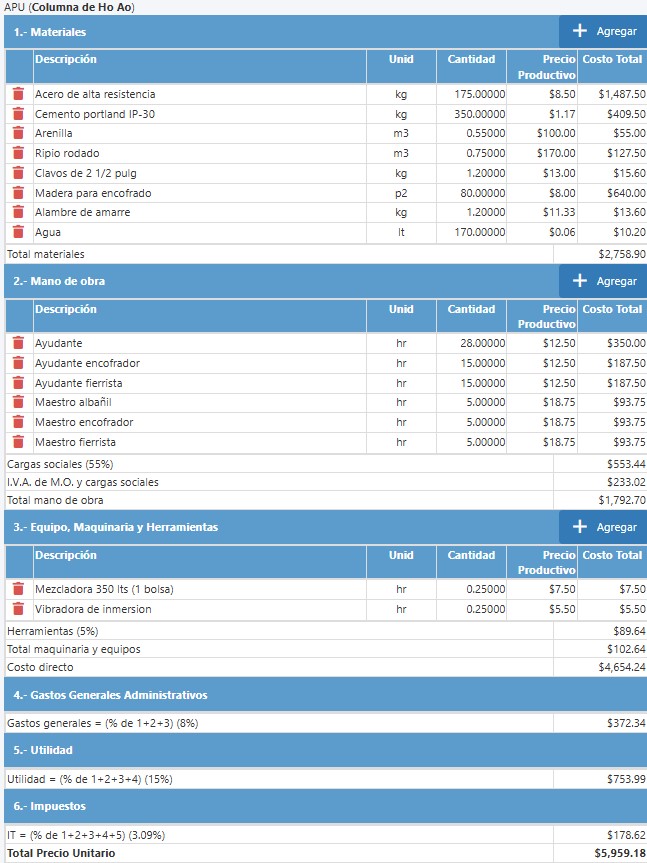Delete the Clavos de 2 1/2 pulg row
The width and height of the screenshot is (647, 863).
pos(18,173)
